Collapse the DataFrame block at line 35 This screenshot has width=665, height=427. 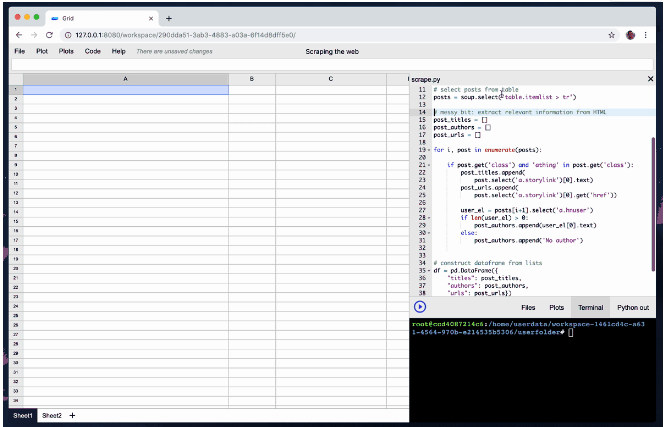pos(429,270)
